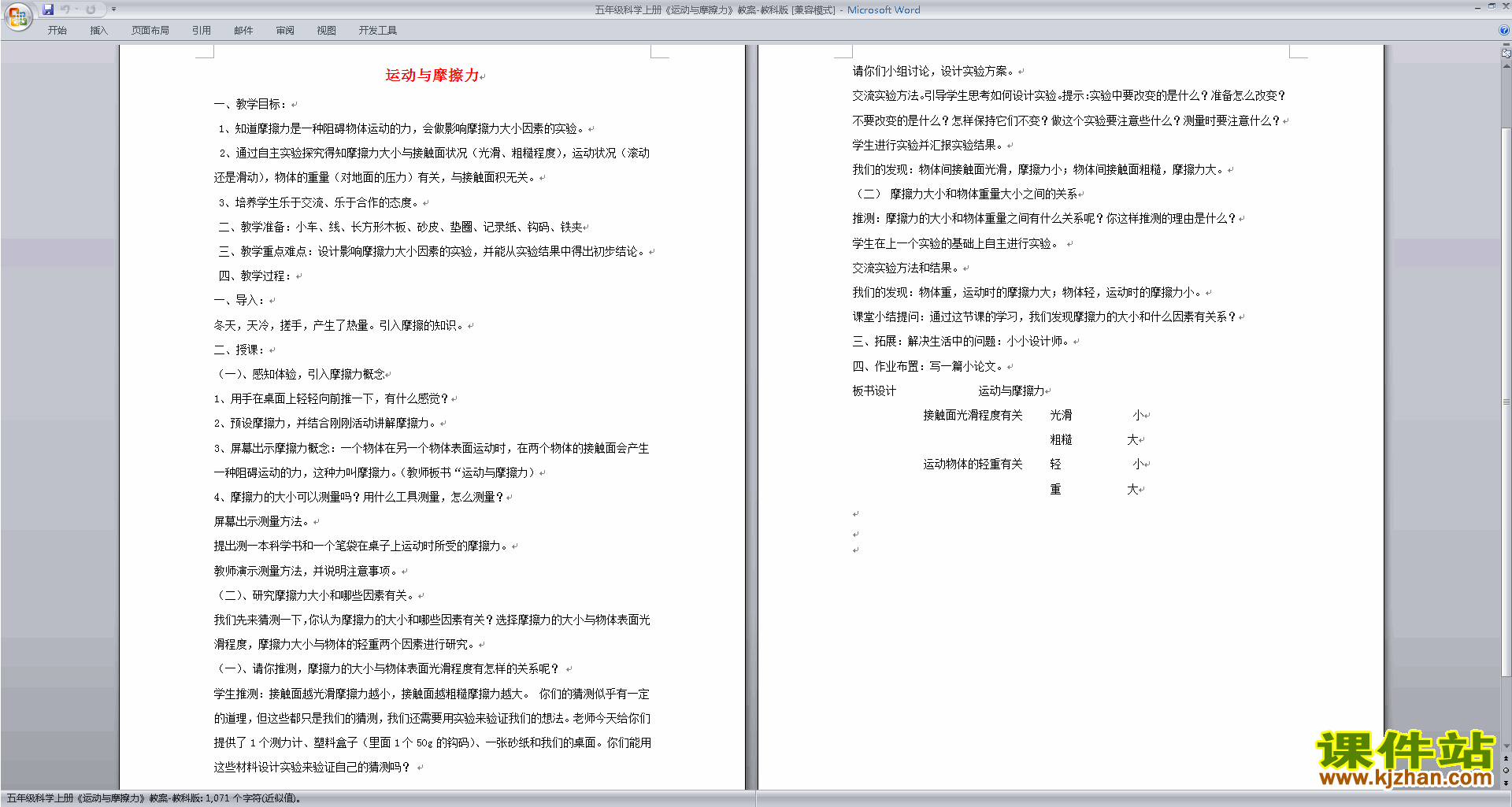The image size is (1512, 807).
Task: Click line 学生进行实验并汇报实验结果
Action: (928, 145)
